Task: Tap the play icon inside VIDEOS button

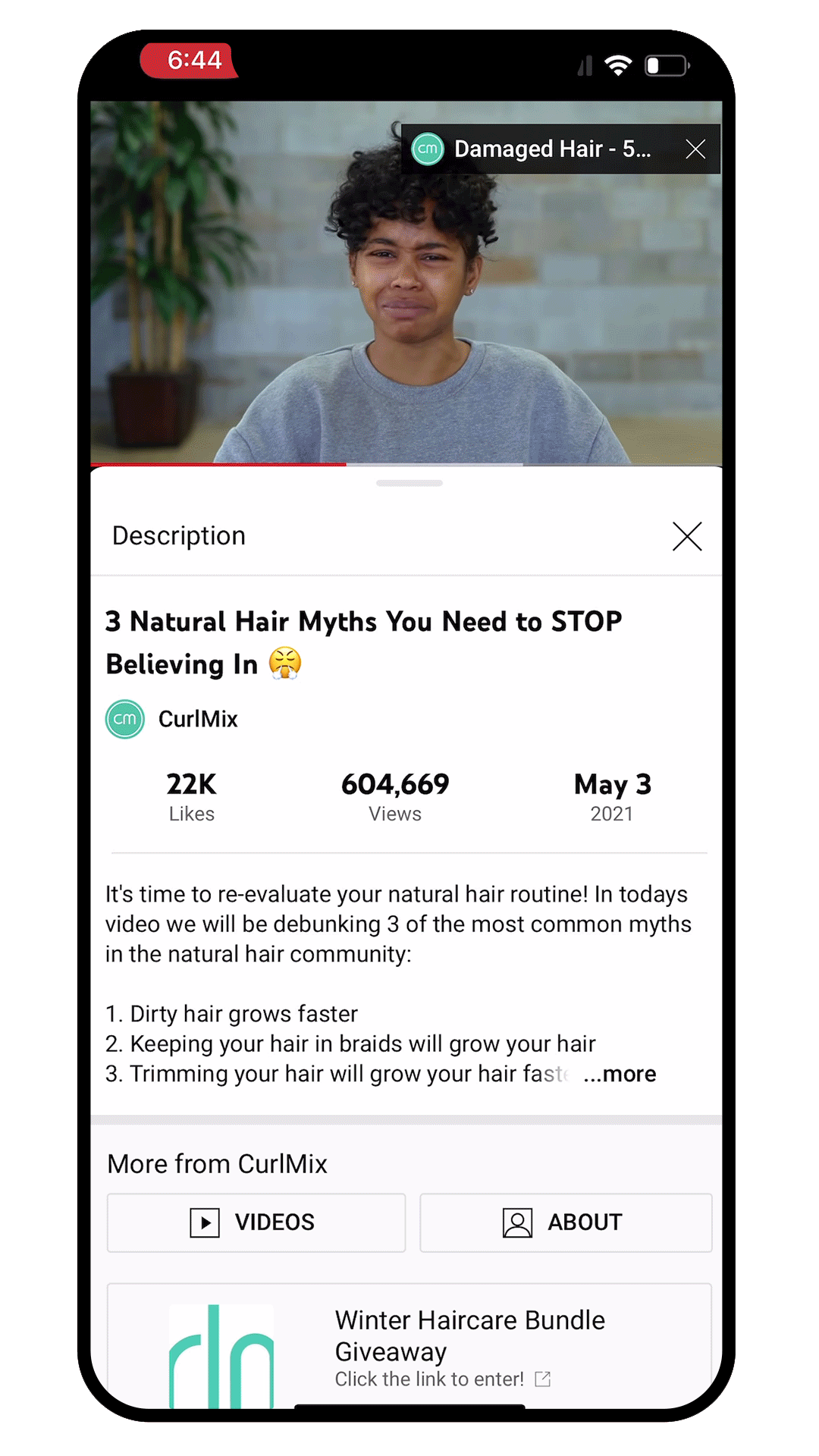Action: click(x=205, y=1222)
